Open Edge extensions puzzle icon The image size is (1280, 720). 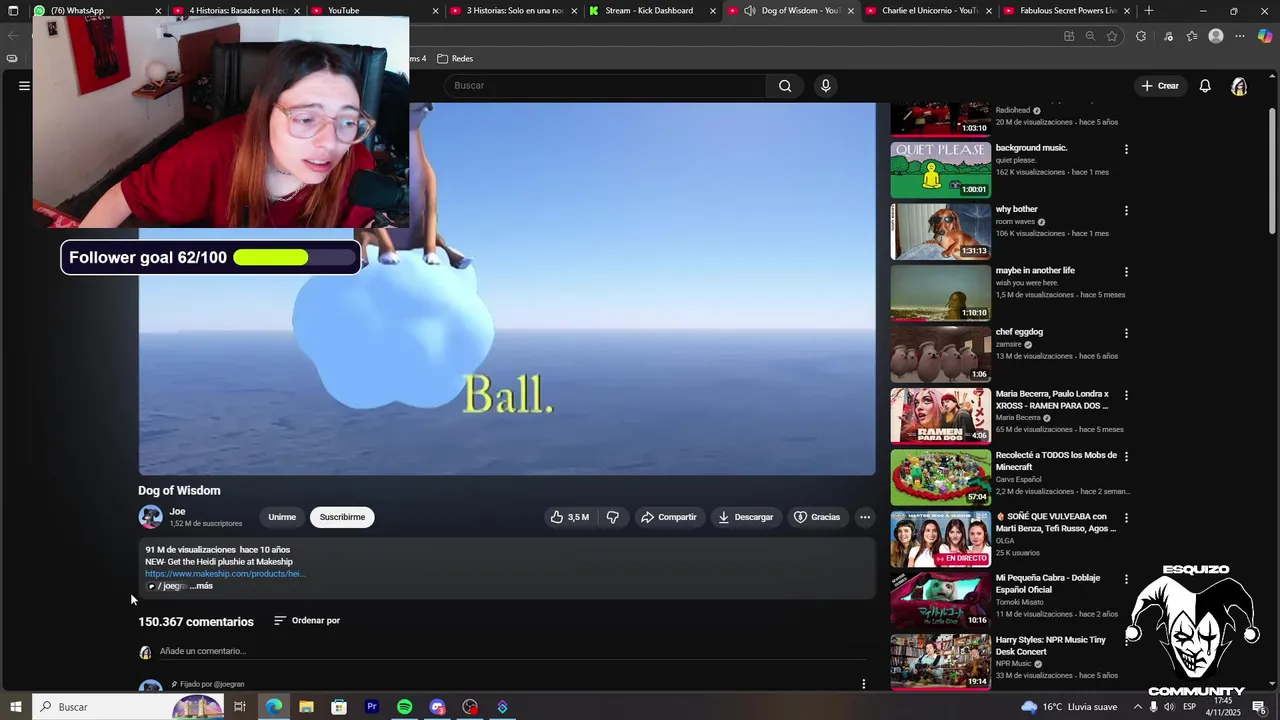[1141, 36]
